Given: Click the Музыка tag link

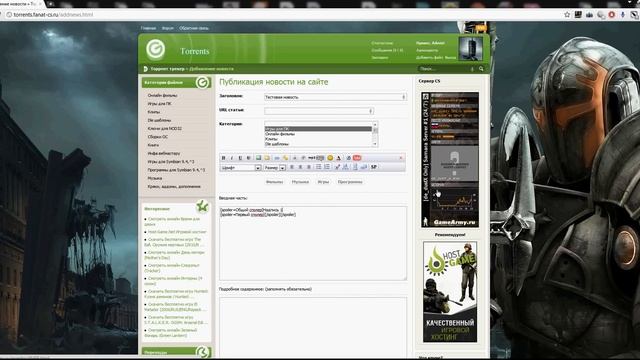Looking at the screenshot, I should [300, 182].
